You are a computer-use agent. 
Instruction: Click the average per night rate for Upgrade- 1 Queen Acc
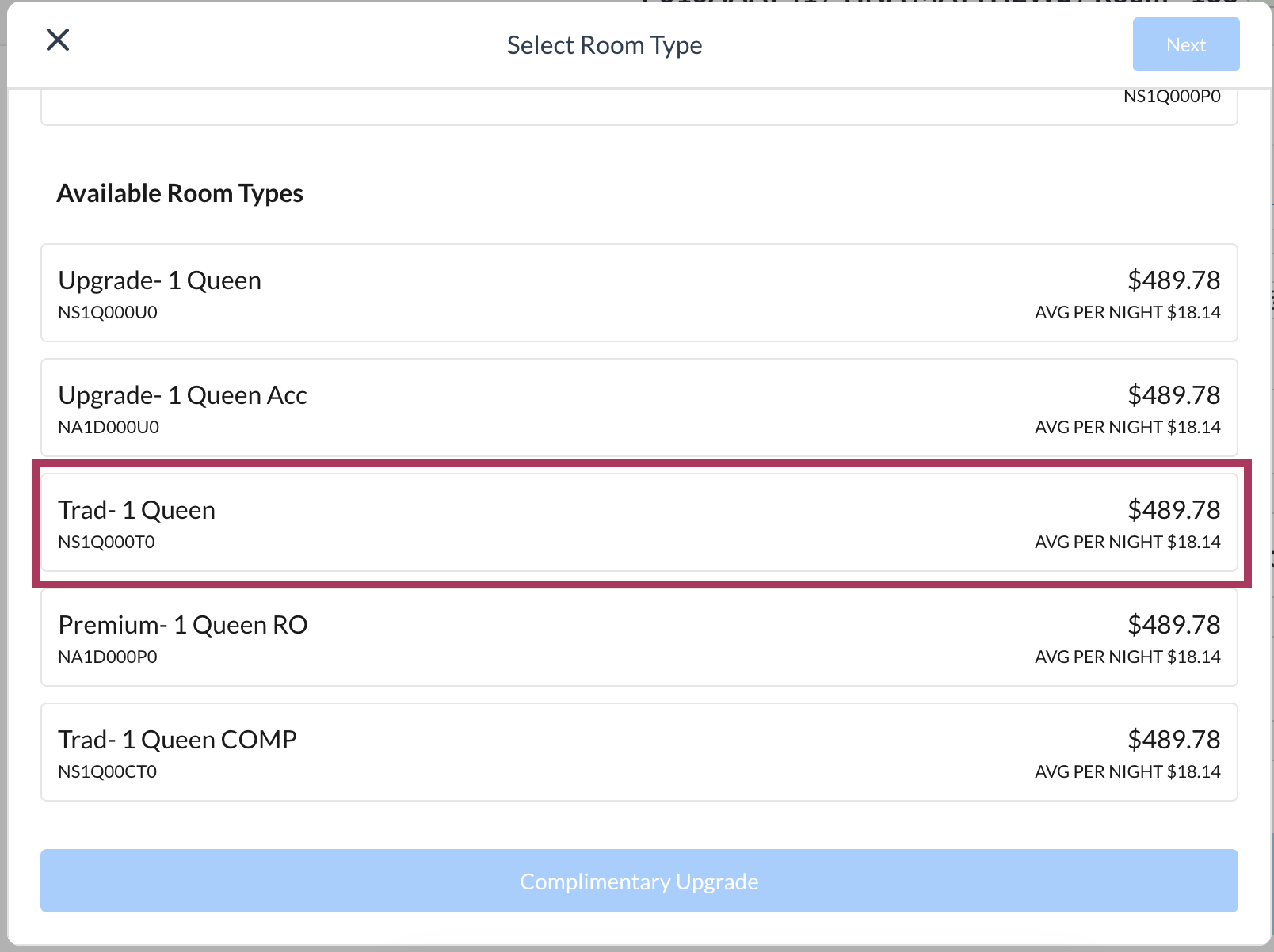pos(1127,428)
